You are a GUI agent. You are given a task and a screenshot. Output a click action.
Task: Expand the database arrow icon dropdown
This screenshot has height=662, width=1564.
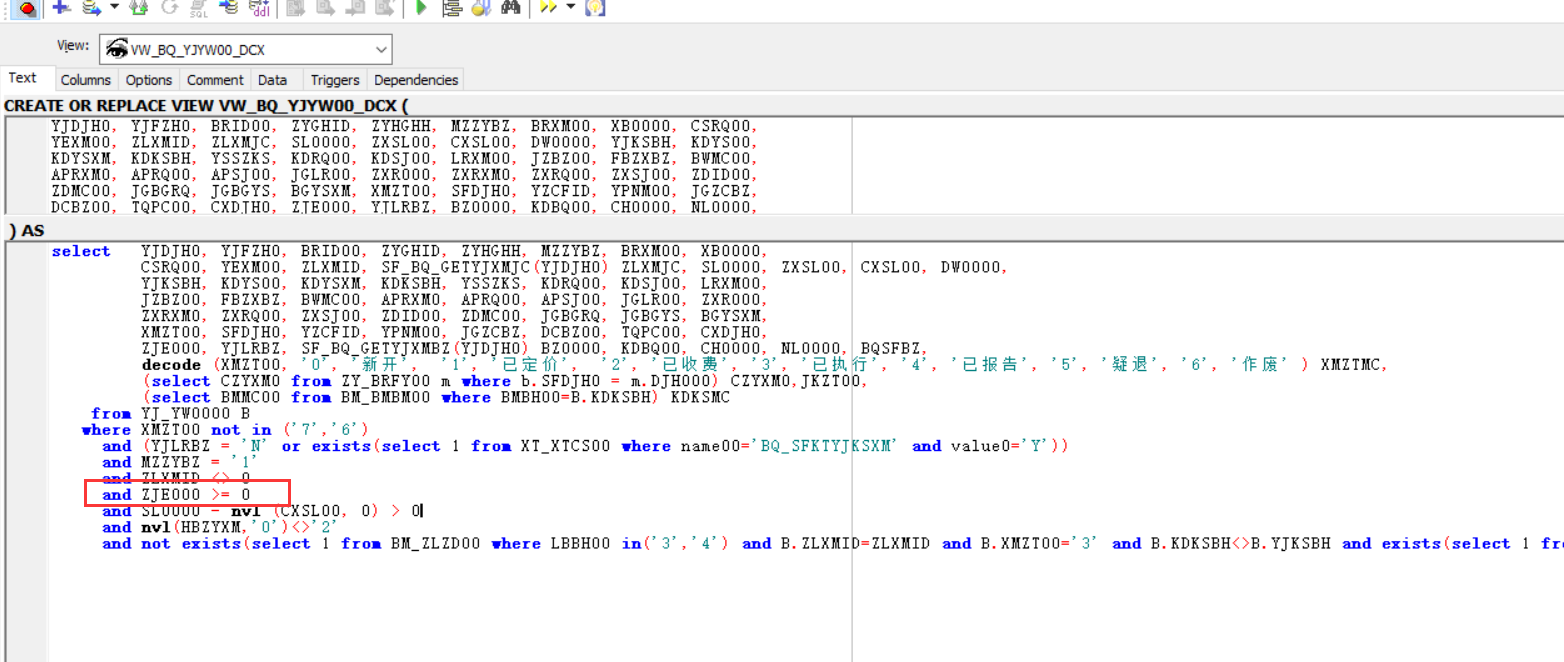pyautogui.click(x=114, y=8)
